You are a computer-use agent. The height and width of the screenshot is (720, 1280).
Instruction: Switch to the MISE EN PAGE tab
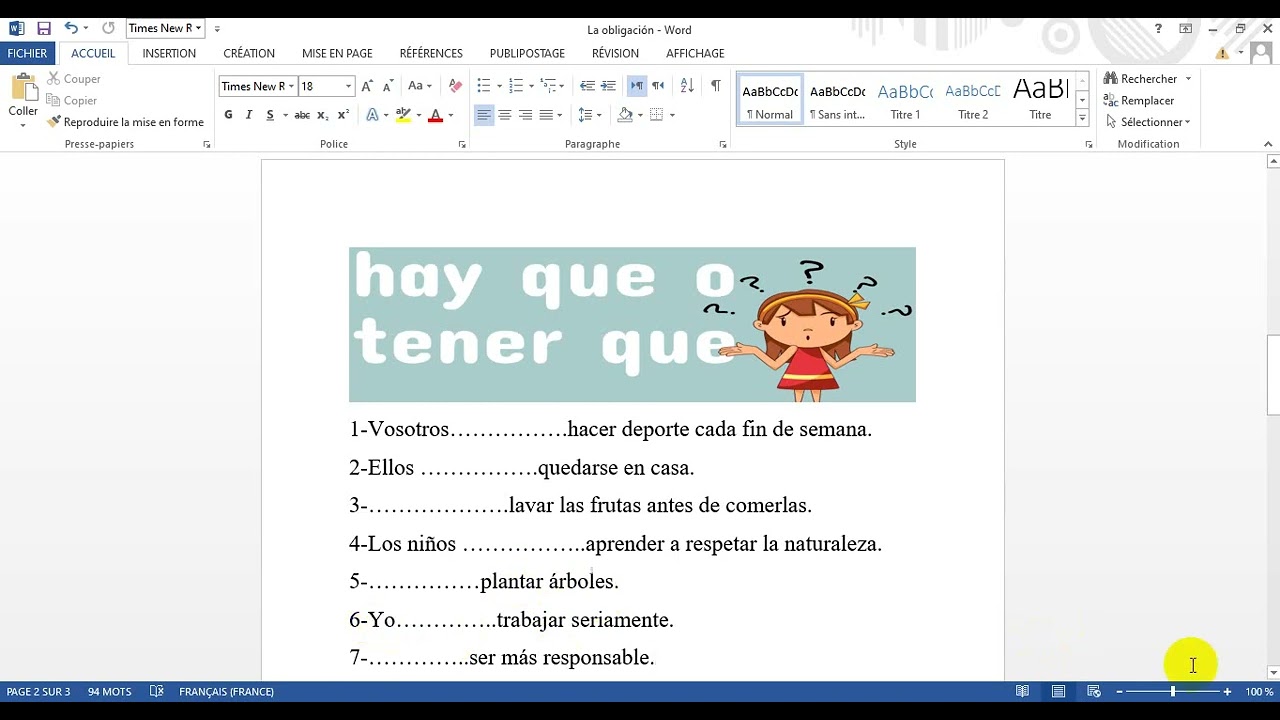click(337, 53)
